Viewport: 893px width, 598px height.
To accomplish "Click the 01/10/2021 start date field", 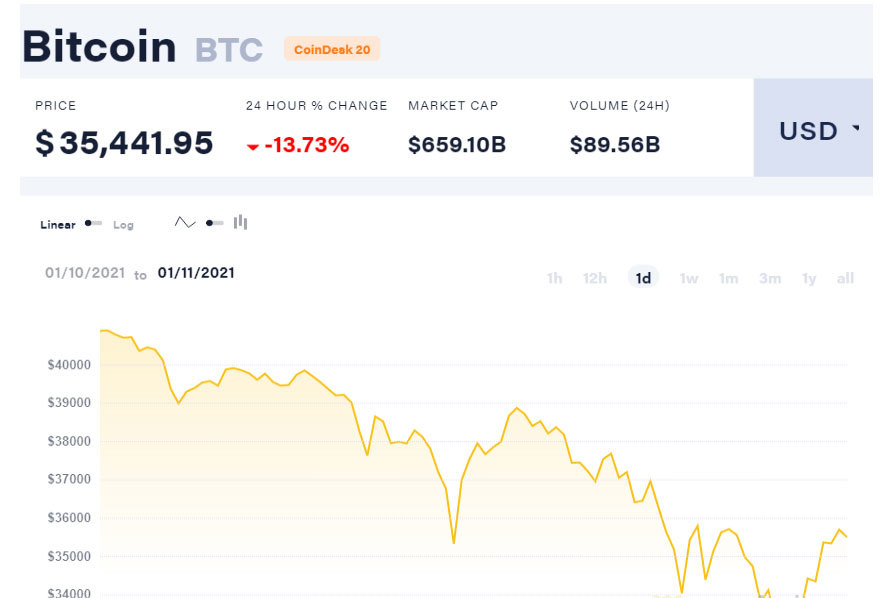I will click(85, 273).
